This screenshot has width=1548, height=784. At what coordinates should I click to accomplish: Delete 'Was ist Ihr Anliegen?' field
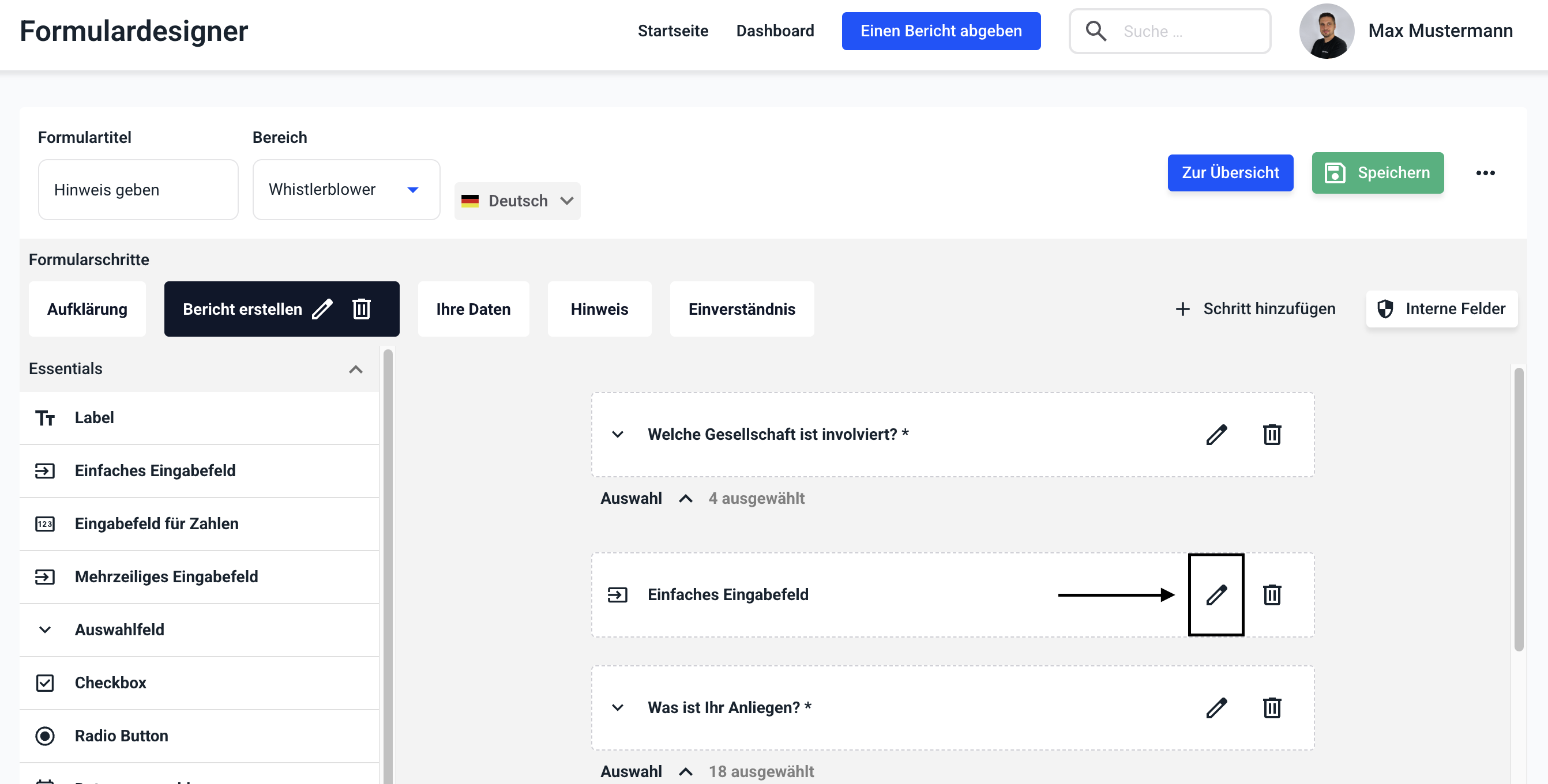point(1272,708)
